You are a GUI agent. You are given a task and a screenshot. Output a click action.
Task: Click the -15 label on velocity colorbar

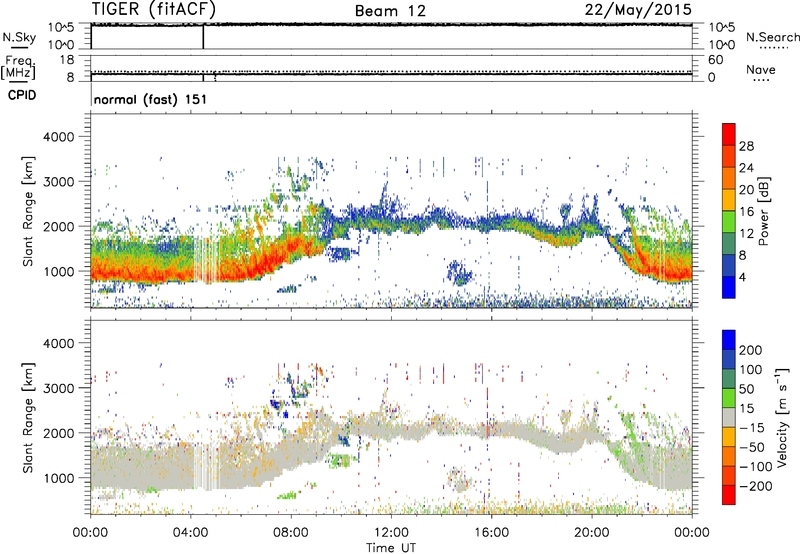pyautogui.click(x=752, y=428)
